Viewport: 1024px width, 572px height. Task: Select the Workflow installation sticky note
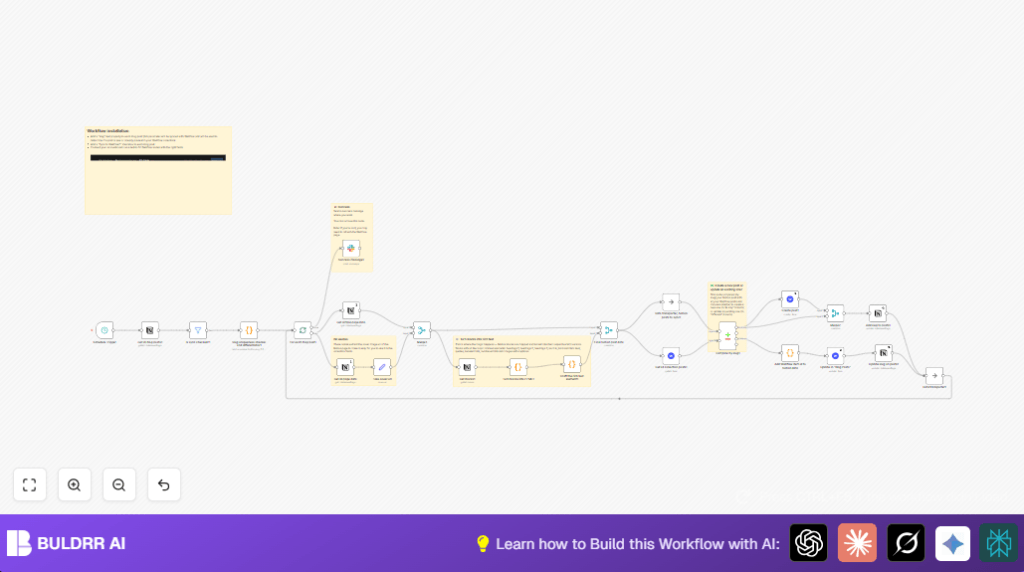click(158, 170)
